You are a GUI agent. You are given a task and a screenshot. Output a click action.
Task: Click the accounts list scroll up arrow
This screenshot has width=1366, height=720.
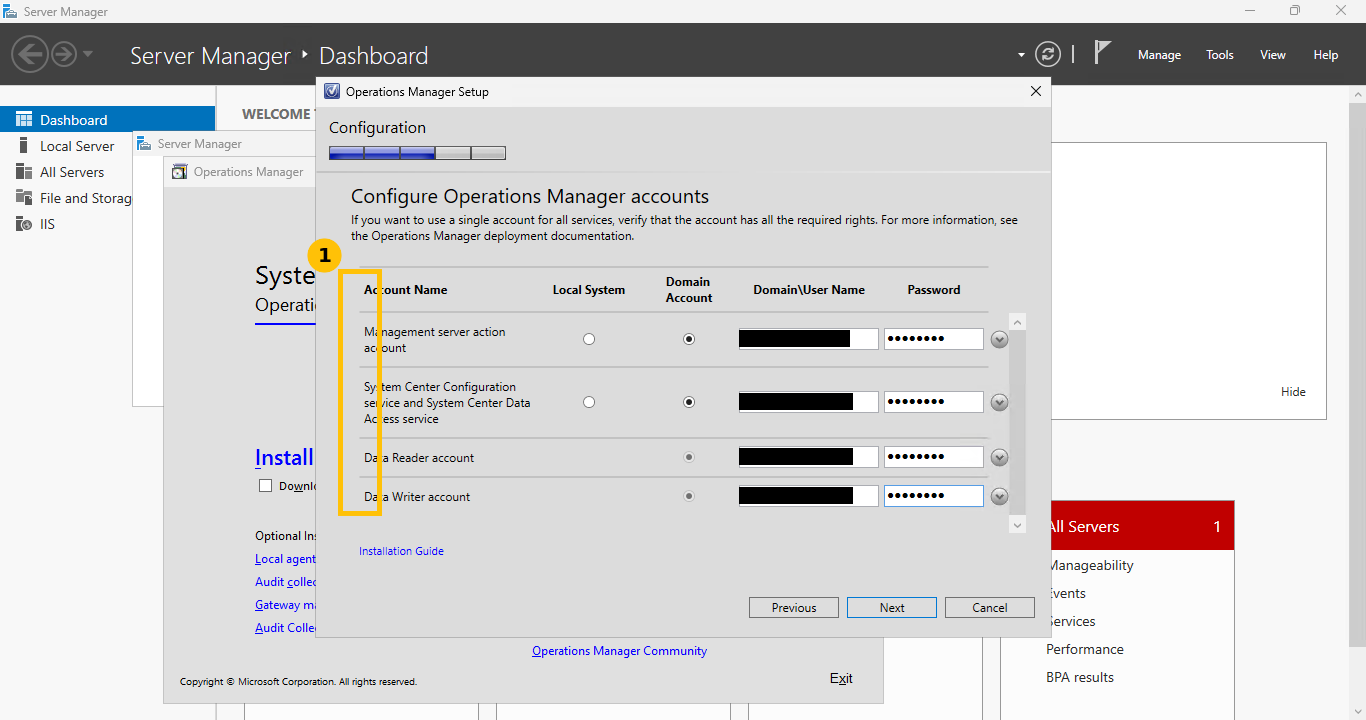1018,322
